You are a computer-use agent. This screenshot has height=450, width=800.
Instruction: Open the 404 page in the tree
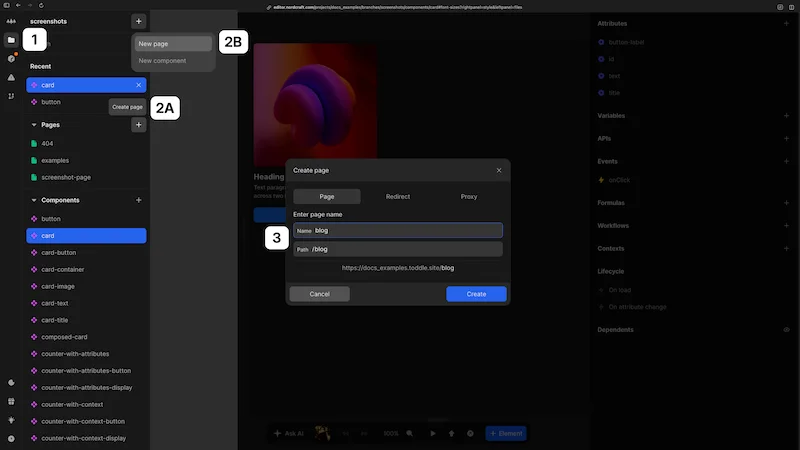tap(86, 143)
